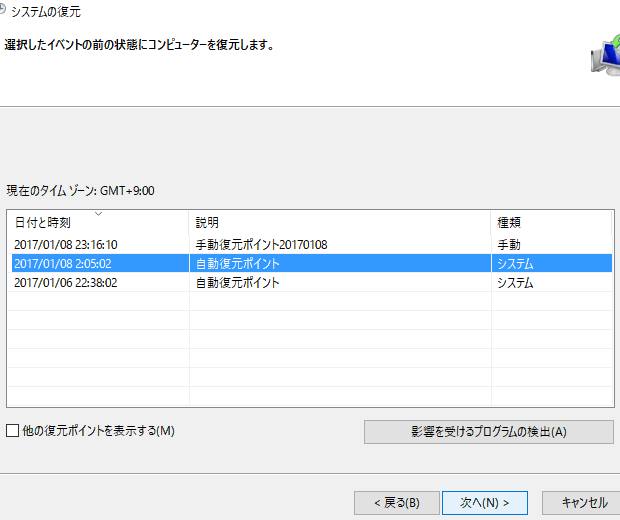This screenshot has width=620, height=520.
Task: Click empty area below the restore points
Action: pos(300,350)
